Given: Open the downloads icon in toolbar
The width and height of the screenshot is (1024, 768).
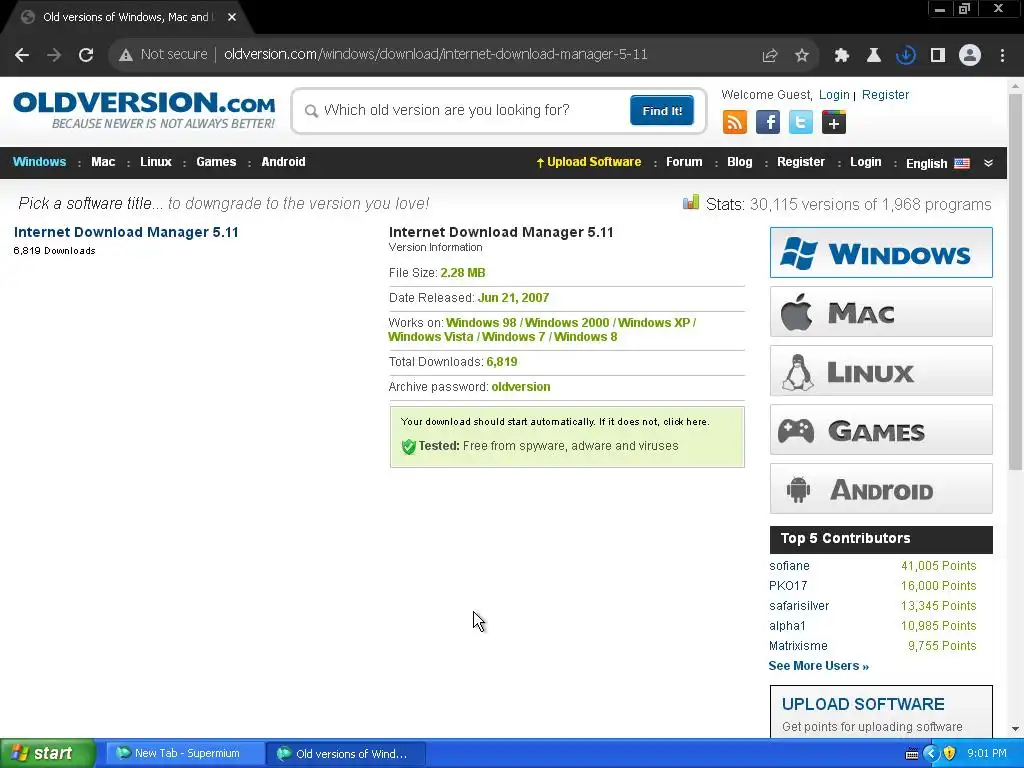Looking at the screenshot, I should [905, 55].
